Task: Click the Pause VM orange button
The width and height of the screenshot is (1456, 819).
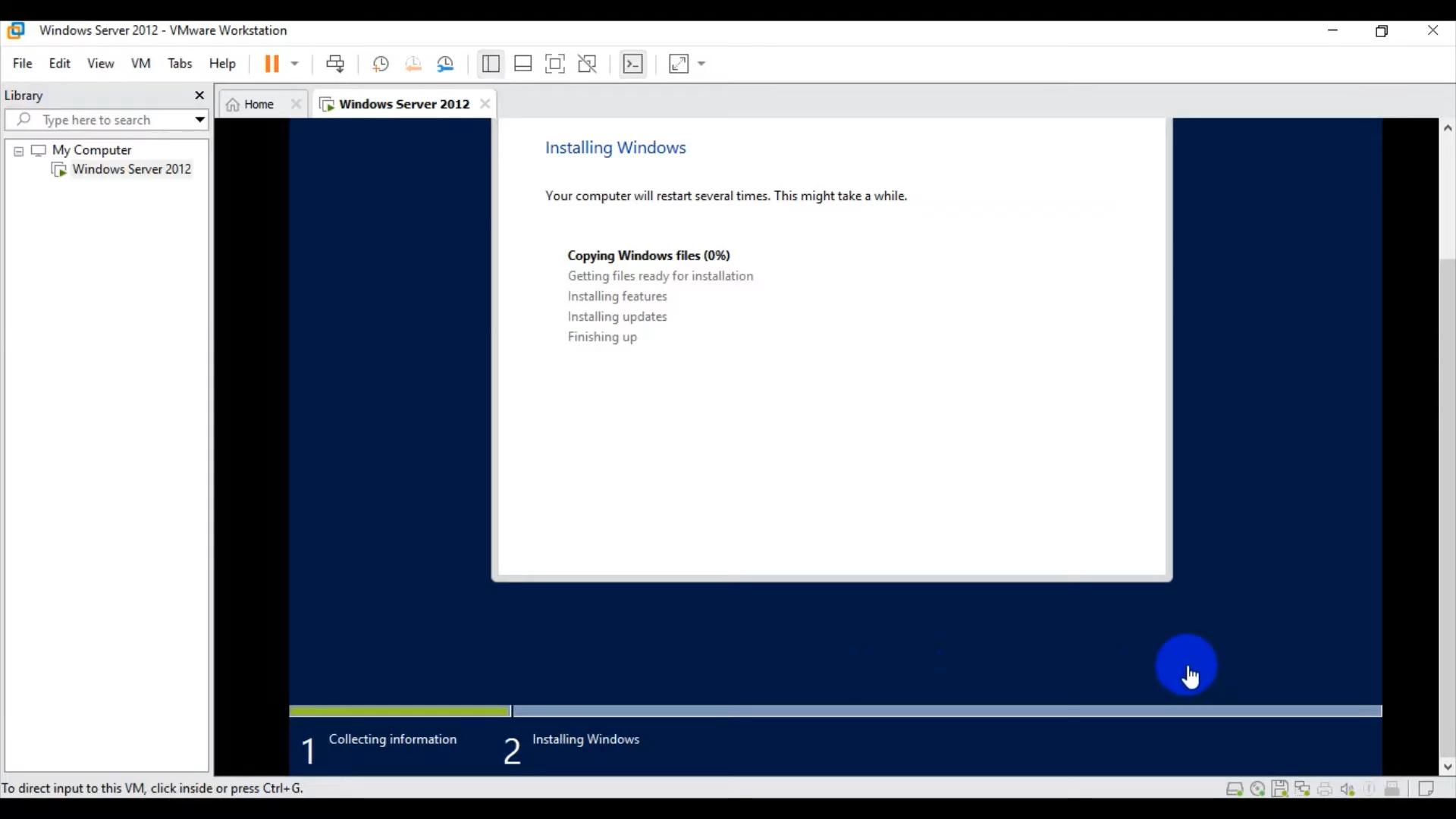Action: click(x=271, y=64)
